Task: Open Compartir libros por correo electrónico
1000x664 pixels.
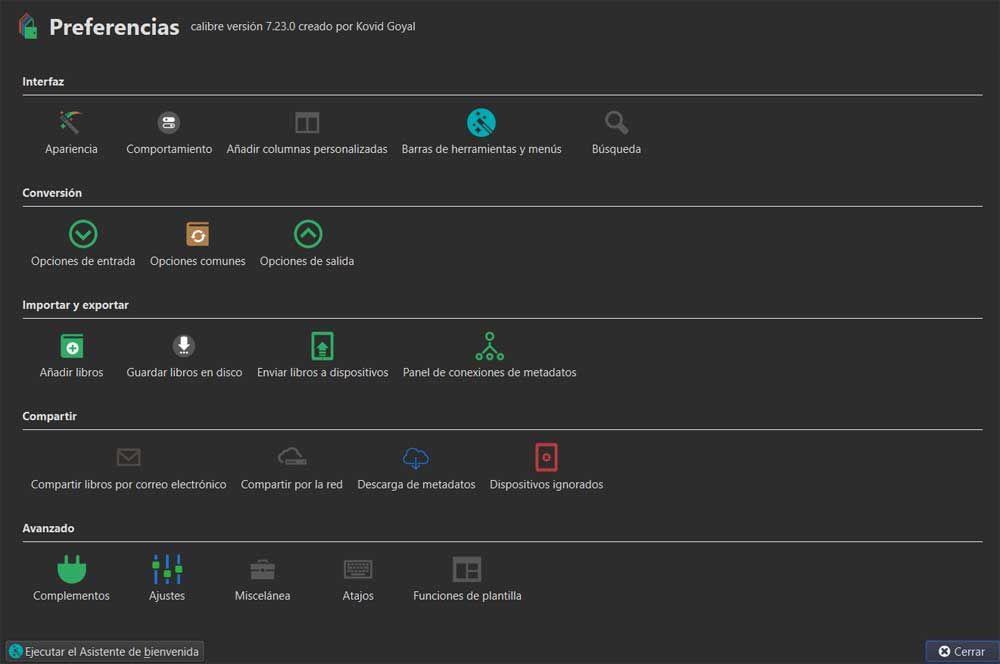Action: tap(128, 458)
